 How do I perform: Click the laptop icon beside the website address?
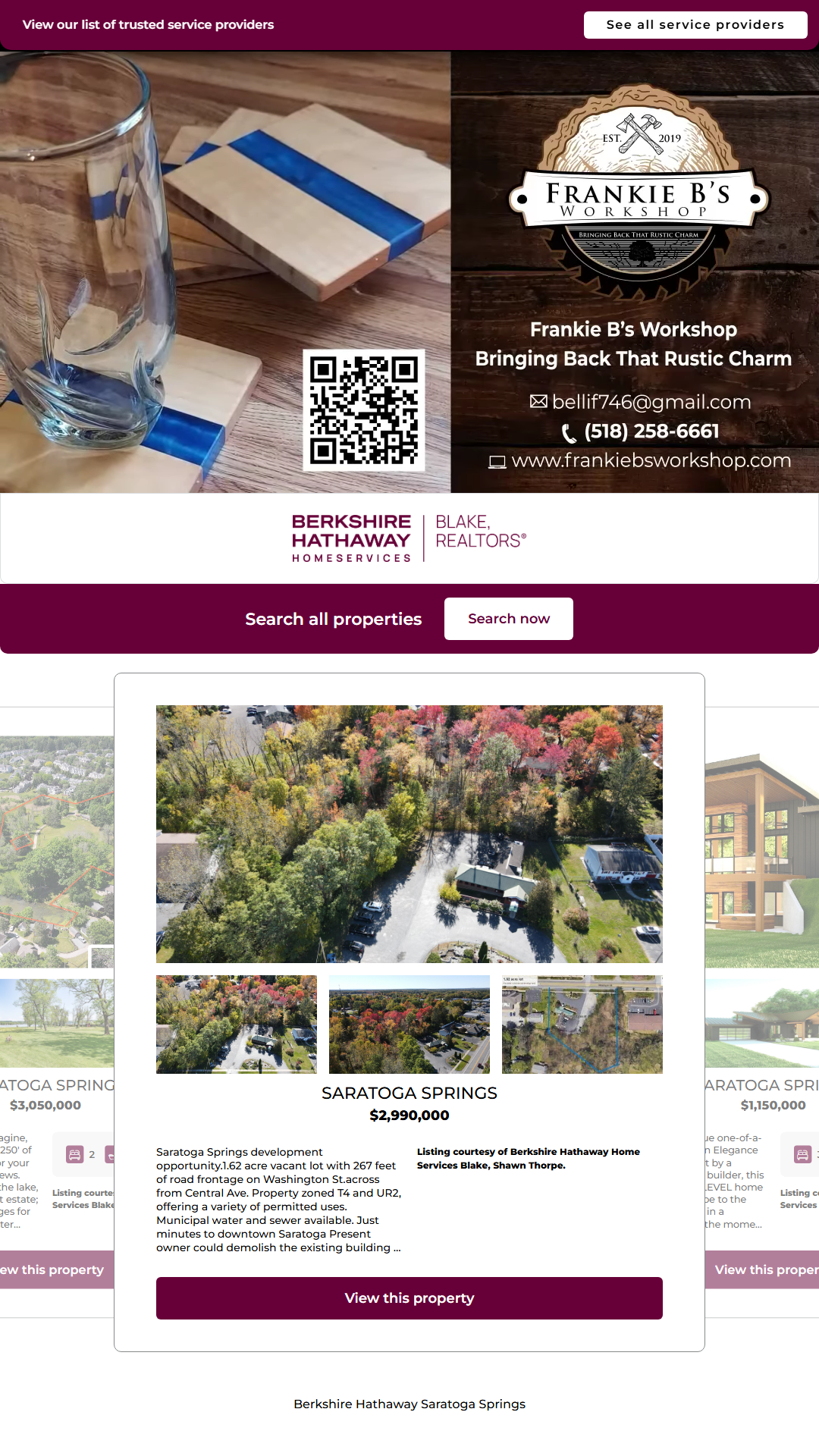pyautogui.click(x=497, y=462)
